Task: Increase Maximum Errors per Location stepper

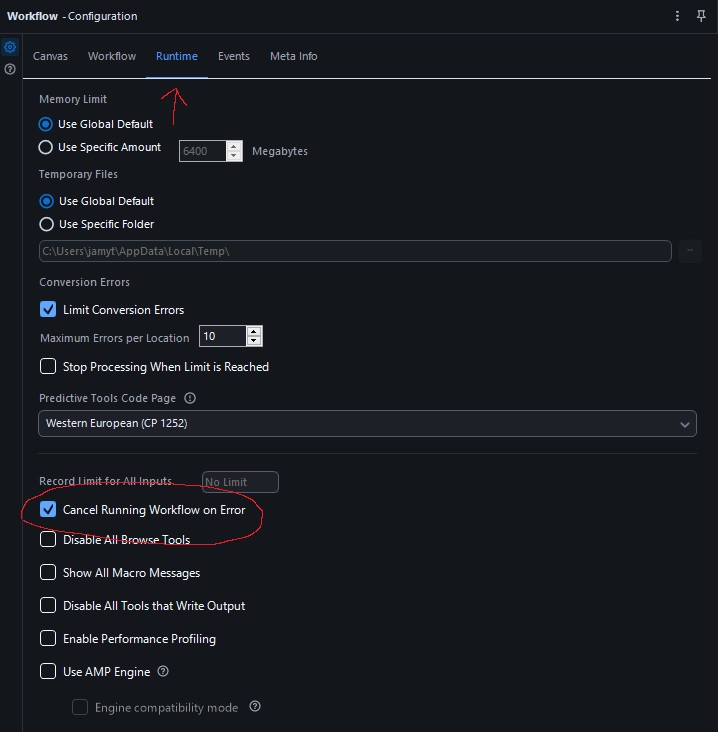Action: 254,331
